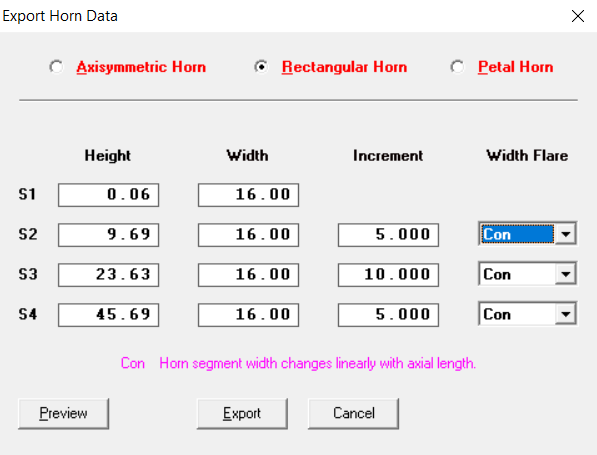Click the Height column header label
This screenshot has height=455, width=597.
tap(108, 155)
